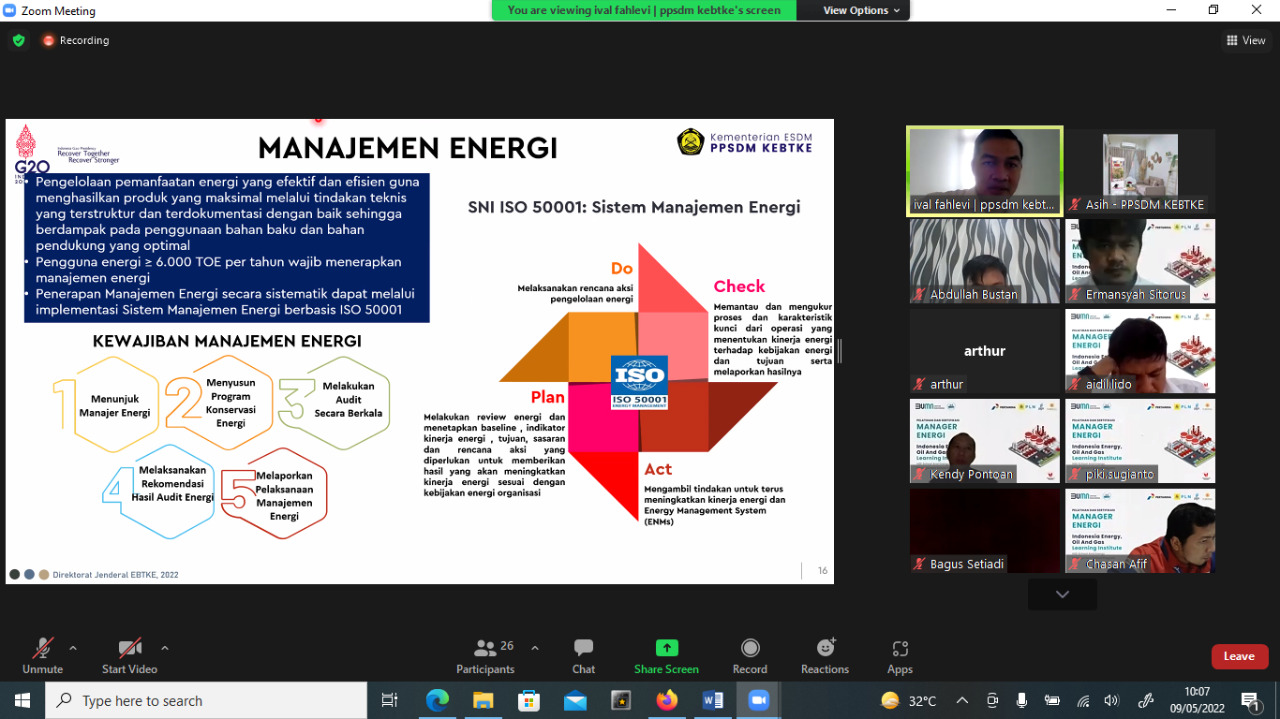Image resolution: width=1280 pixels, height=719 pixels.
Task: Select ival fahlevi's video thumbnail
Action: pos(984,170)
